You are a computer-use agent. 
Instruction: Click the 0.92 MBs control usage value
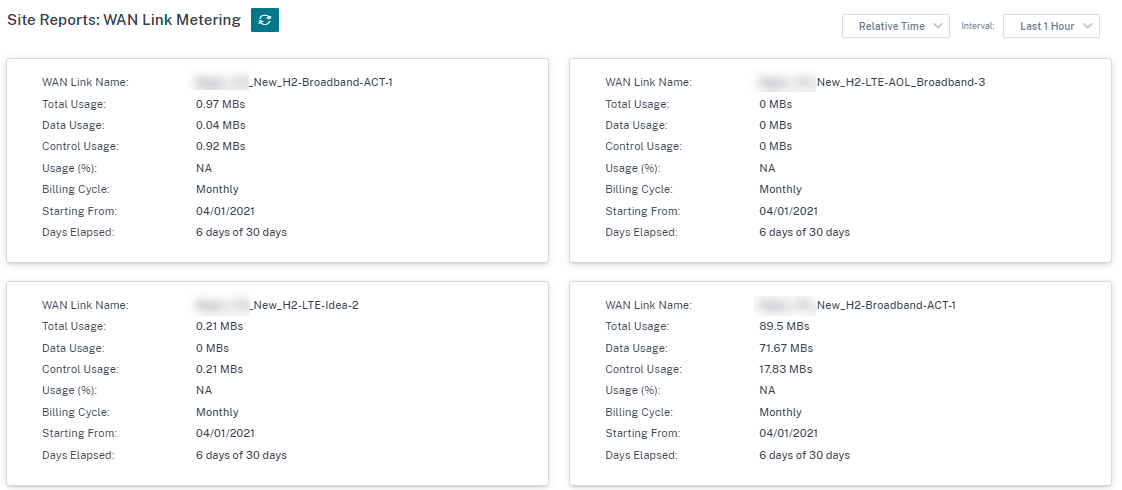coord(220,146)
